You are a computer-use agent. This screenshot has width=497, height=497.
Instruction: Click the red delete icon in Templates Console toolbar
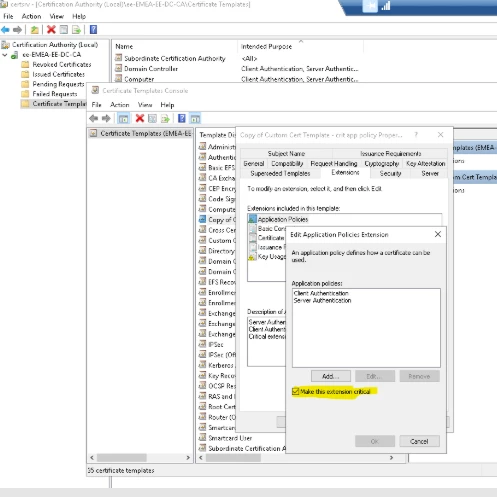(x=140, y=118)
